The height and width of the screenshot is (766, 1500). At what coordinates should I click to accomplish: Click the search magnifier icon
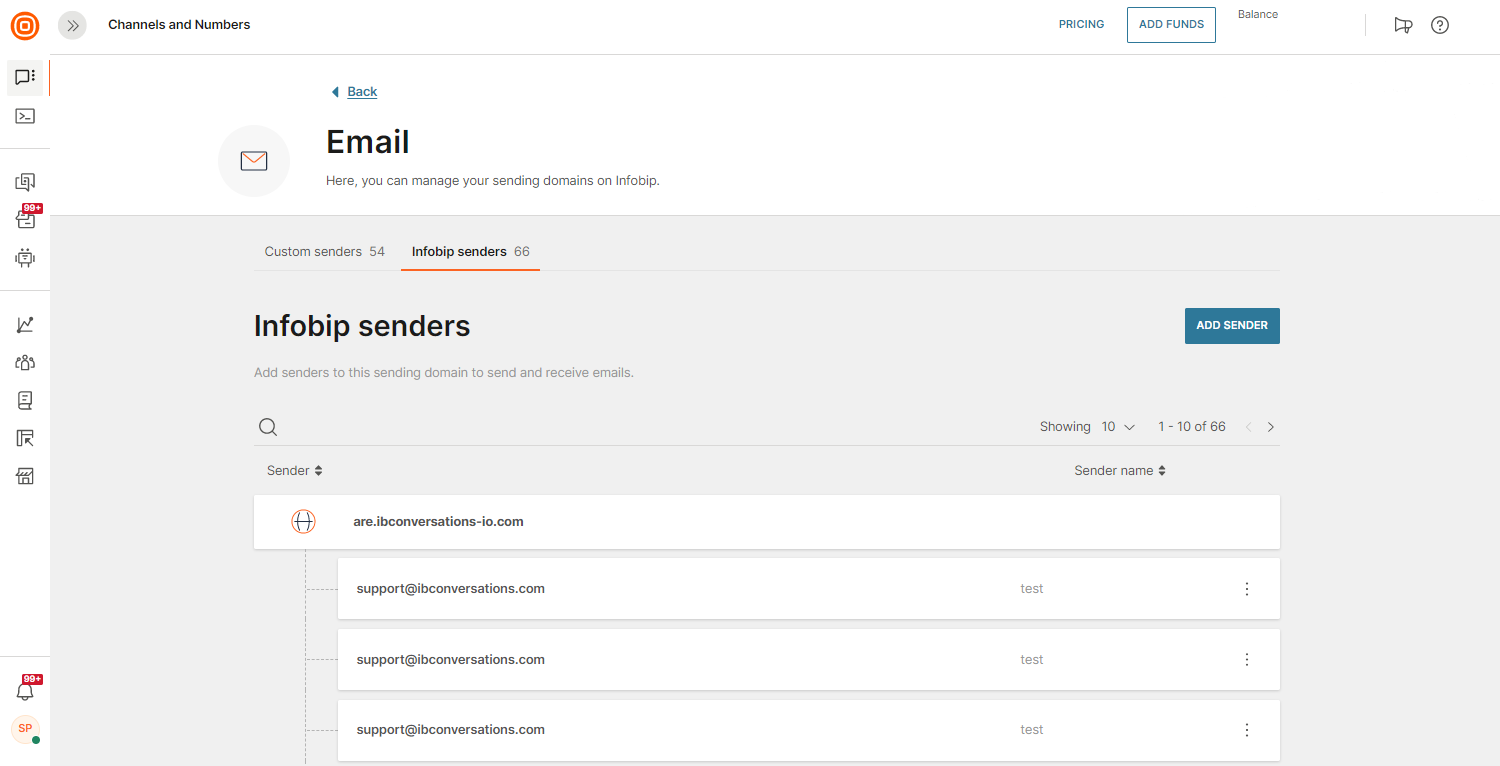[x=268, y=427]
